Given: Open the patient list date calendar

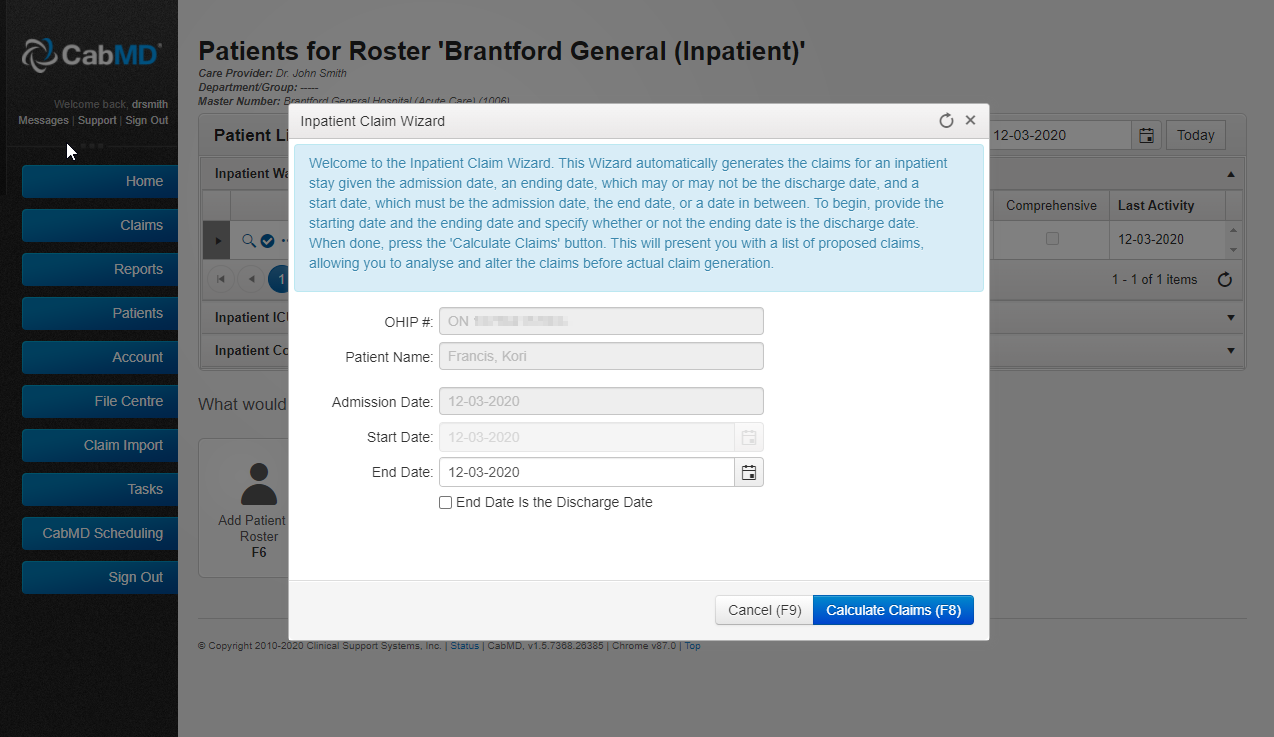Looking at the screenshot, I should pos(1146,135).
